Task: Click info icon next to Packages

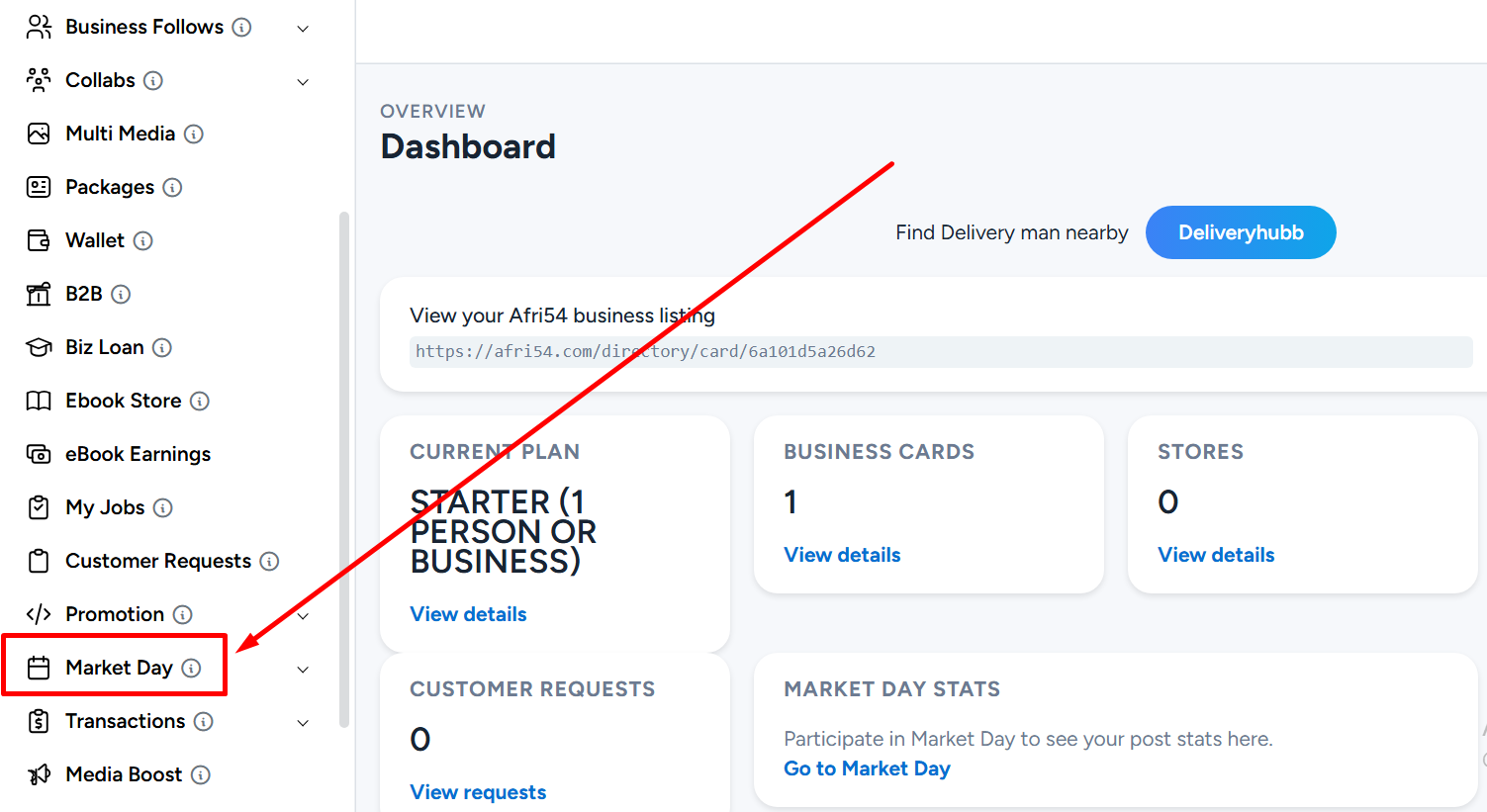Action: coord(172,187)
